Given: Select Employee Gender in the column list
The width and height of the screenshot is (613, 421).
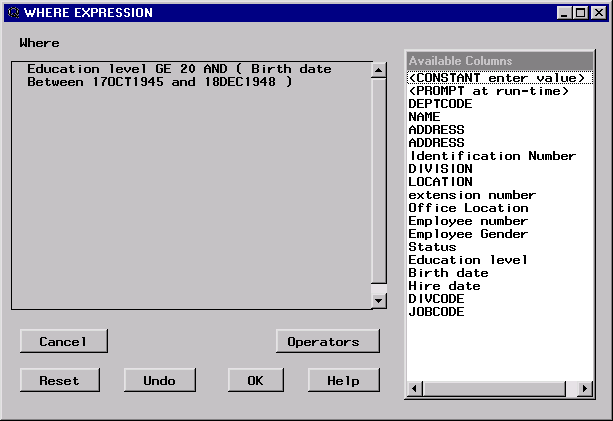Looking at the screenshot, I should 468,234.
